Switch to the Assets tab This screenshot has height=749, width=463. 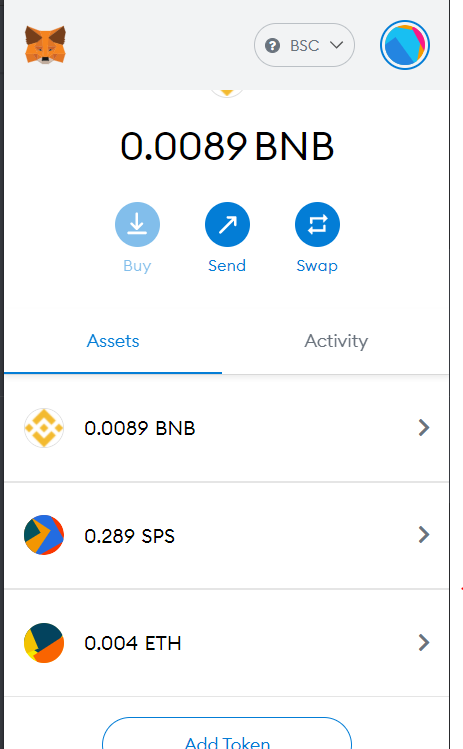pyautogui.click(x=113, y=341)
